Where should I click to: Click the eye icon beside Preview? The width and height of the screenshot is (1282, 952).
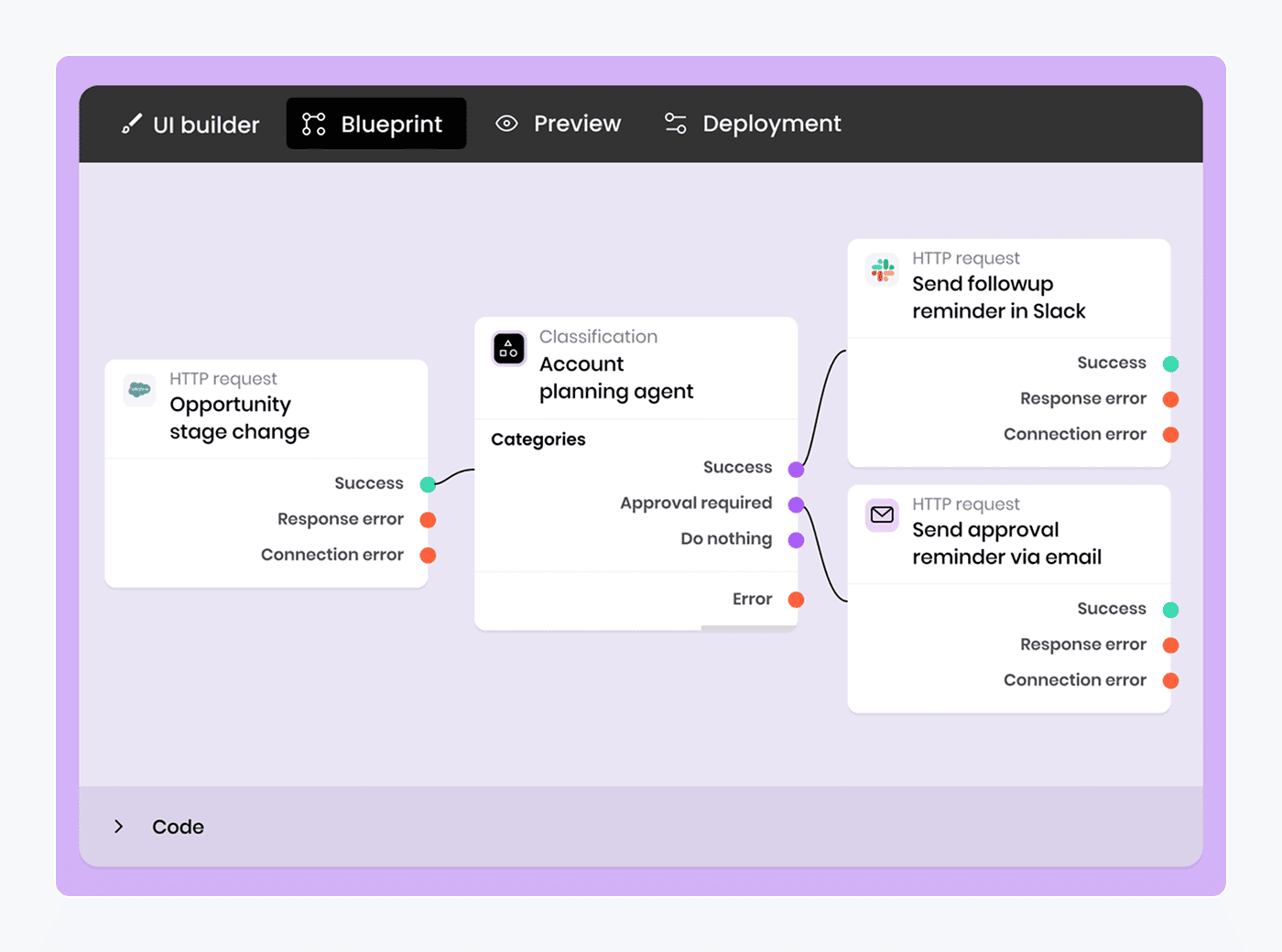(506, 124)
